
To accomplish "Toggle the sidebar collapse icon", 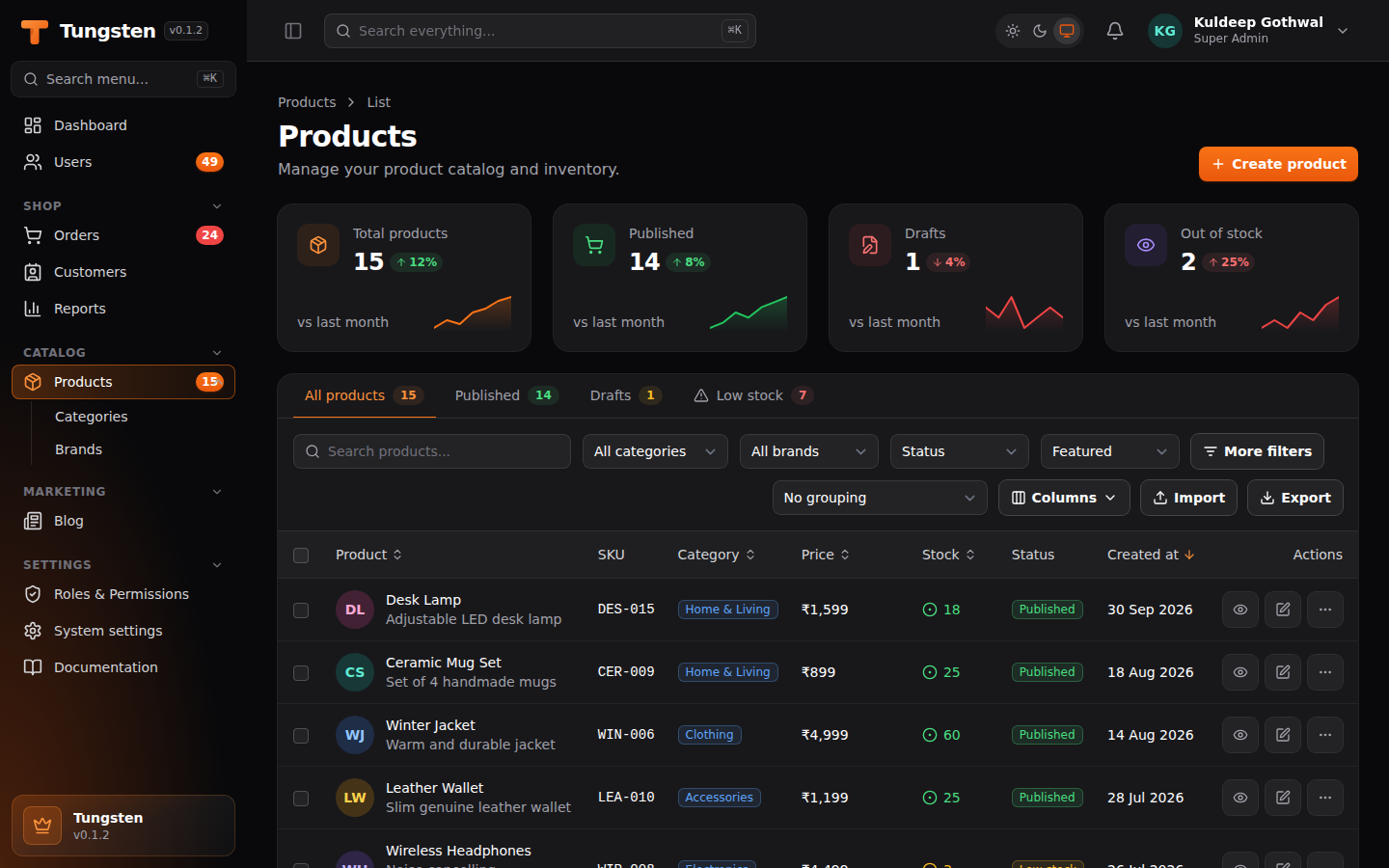I will [293, 31].
